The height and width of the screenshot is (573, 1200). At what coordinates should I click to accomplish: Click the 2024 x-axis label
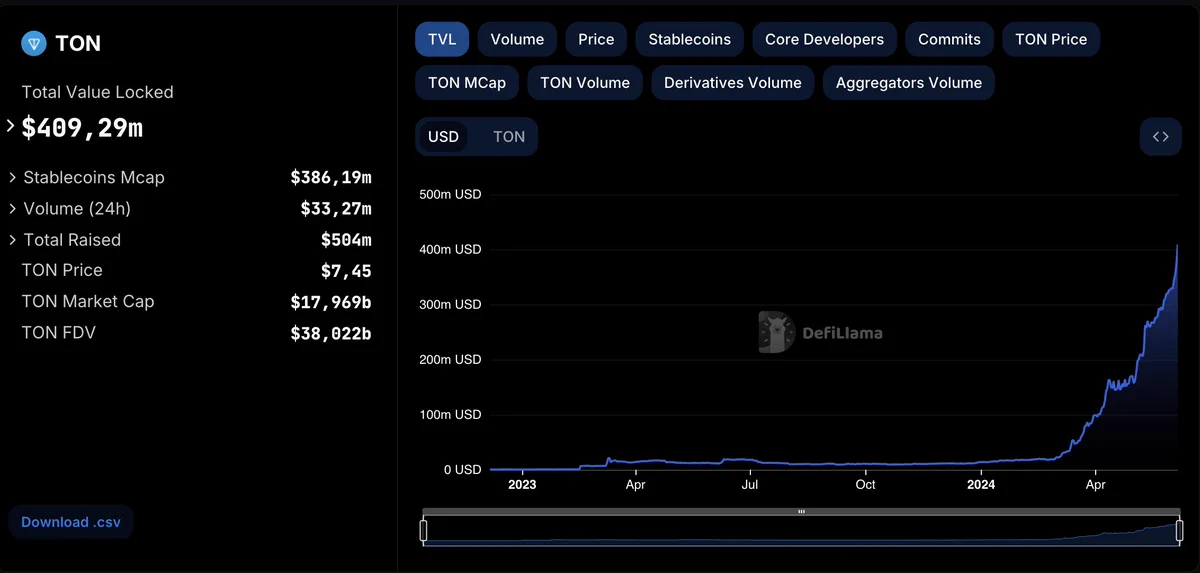981,485
